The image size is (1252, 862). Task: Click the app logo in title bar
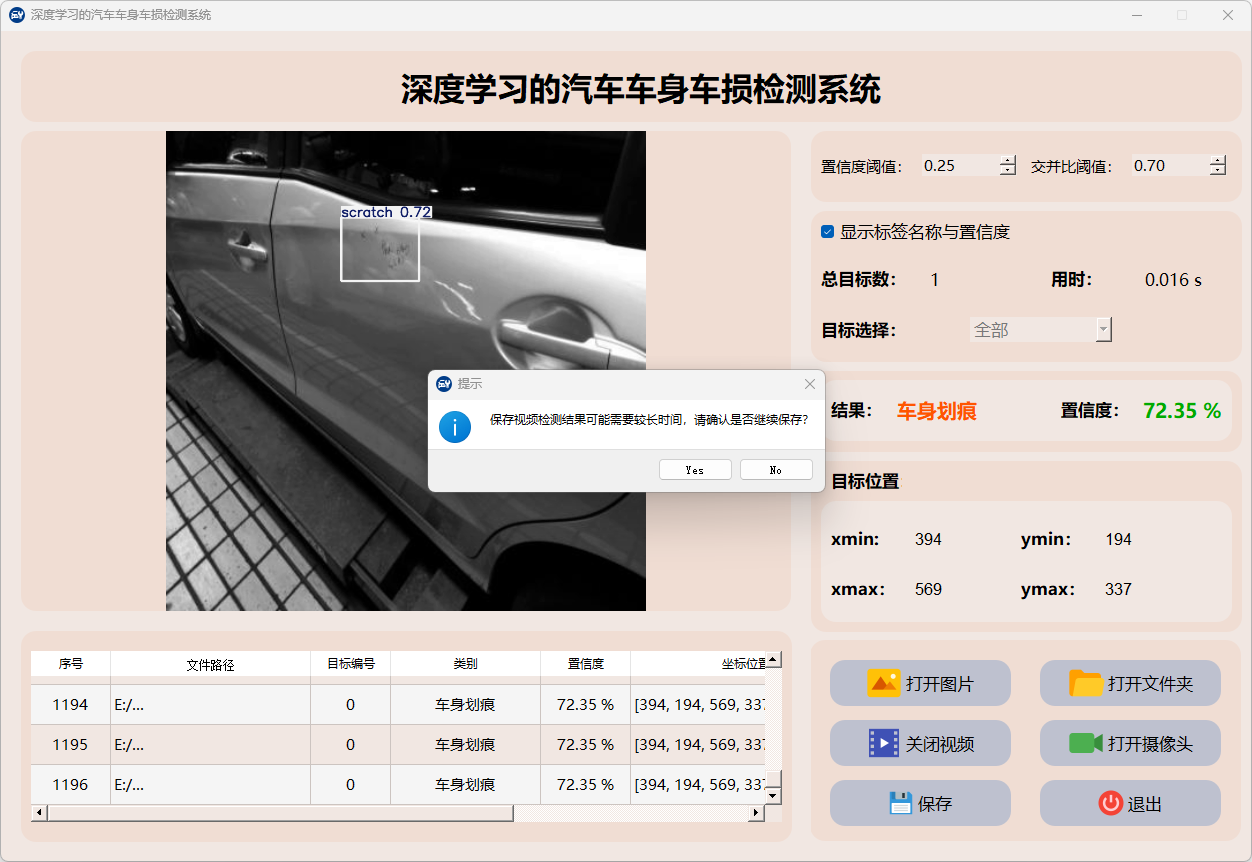16,15
